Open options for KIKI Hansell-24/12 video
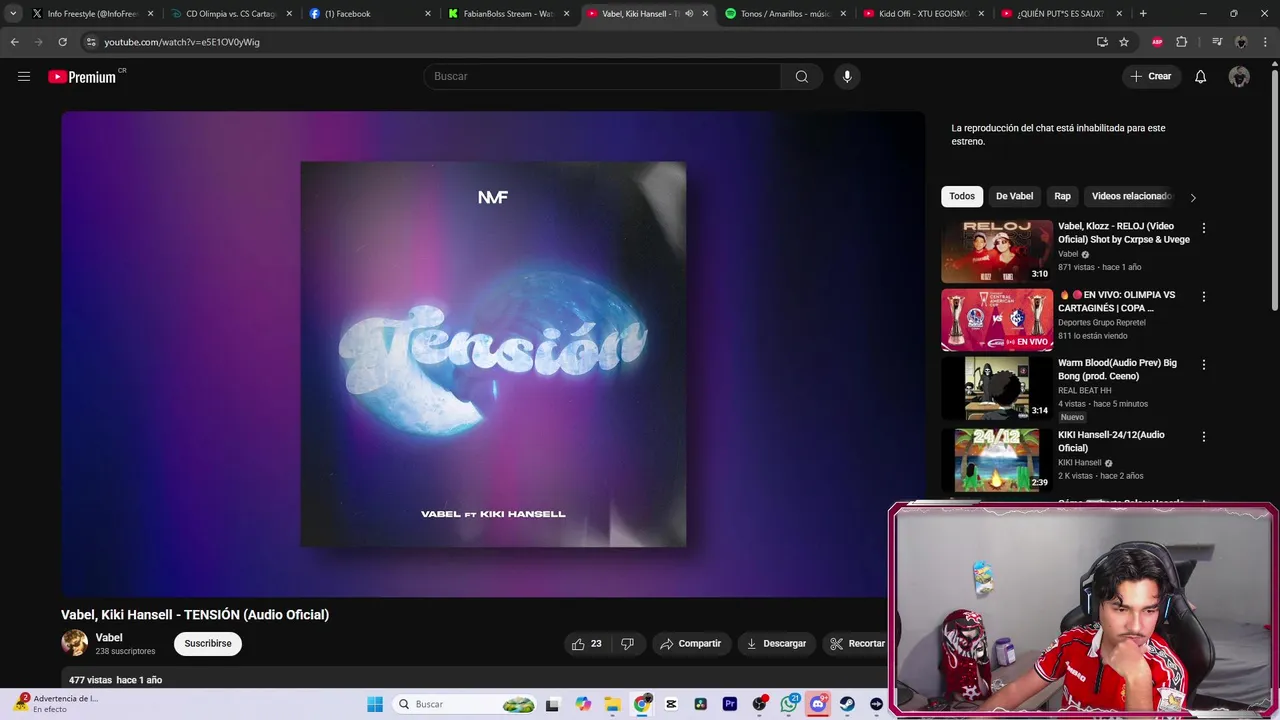Screen dimensions: 1280x720 [1203, 437]
